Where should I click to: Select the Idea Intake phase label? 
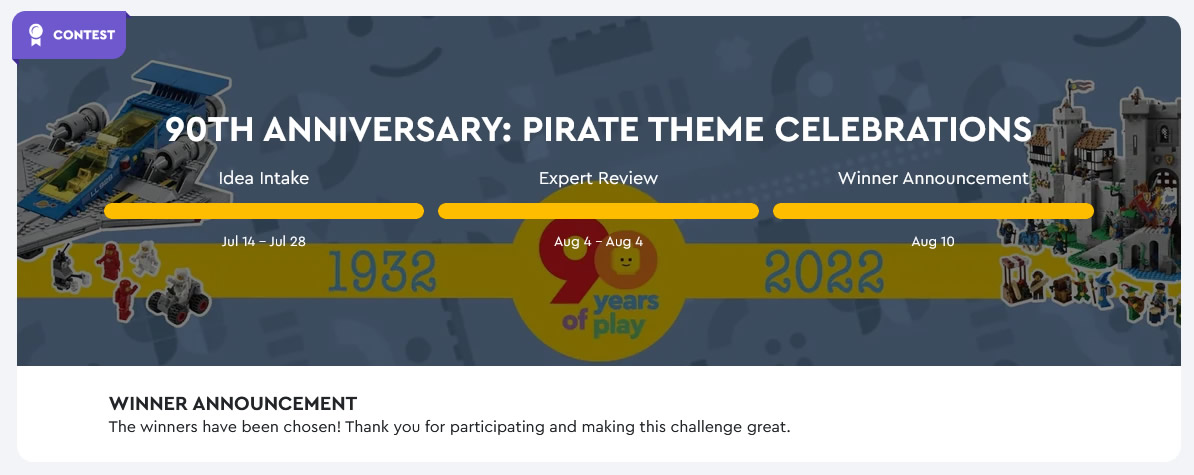pyautogui.click(x=263, y=178)
